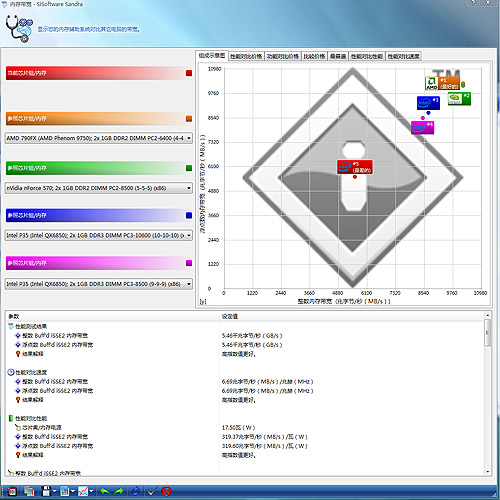Screen dimensions: 500x500
Task: Click the red pin icon beside first 结果解释
Action: [x=18, y=354]
